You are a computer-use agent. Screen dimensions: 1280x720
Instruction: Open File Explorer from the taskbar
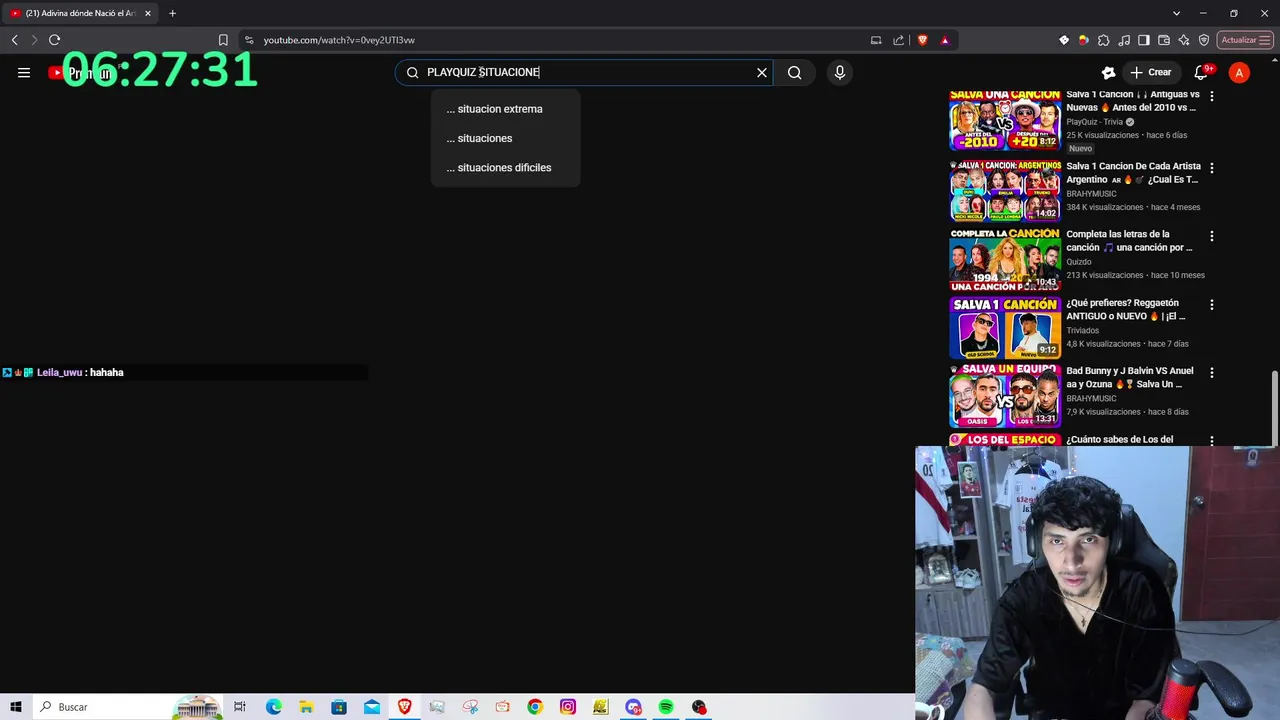click(x=306, y=707)
